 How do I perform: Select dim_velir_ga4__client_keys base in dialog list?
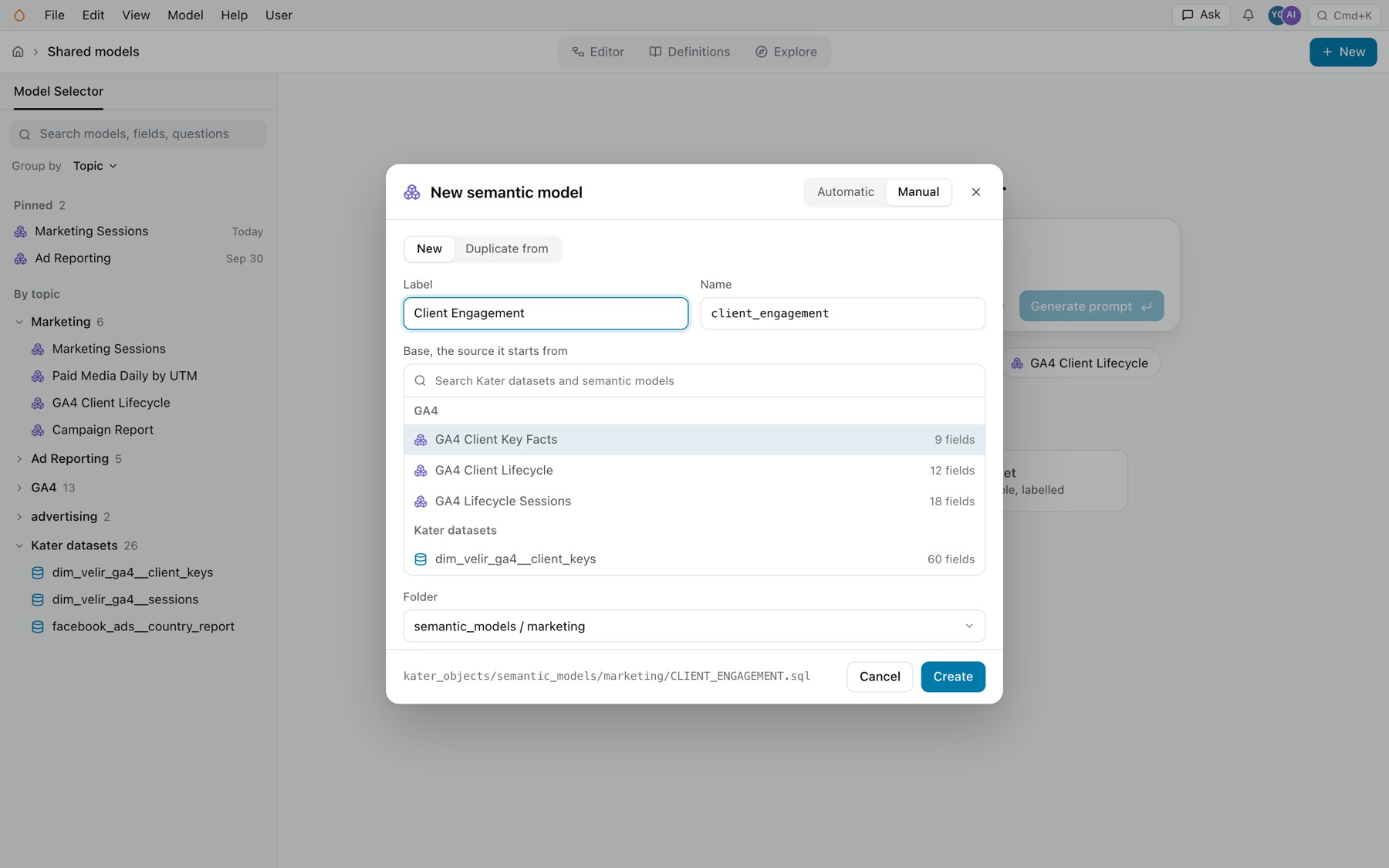(694, 559)
